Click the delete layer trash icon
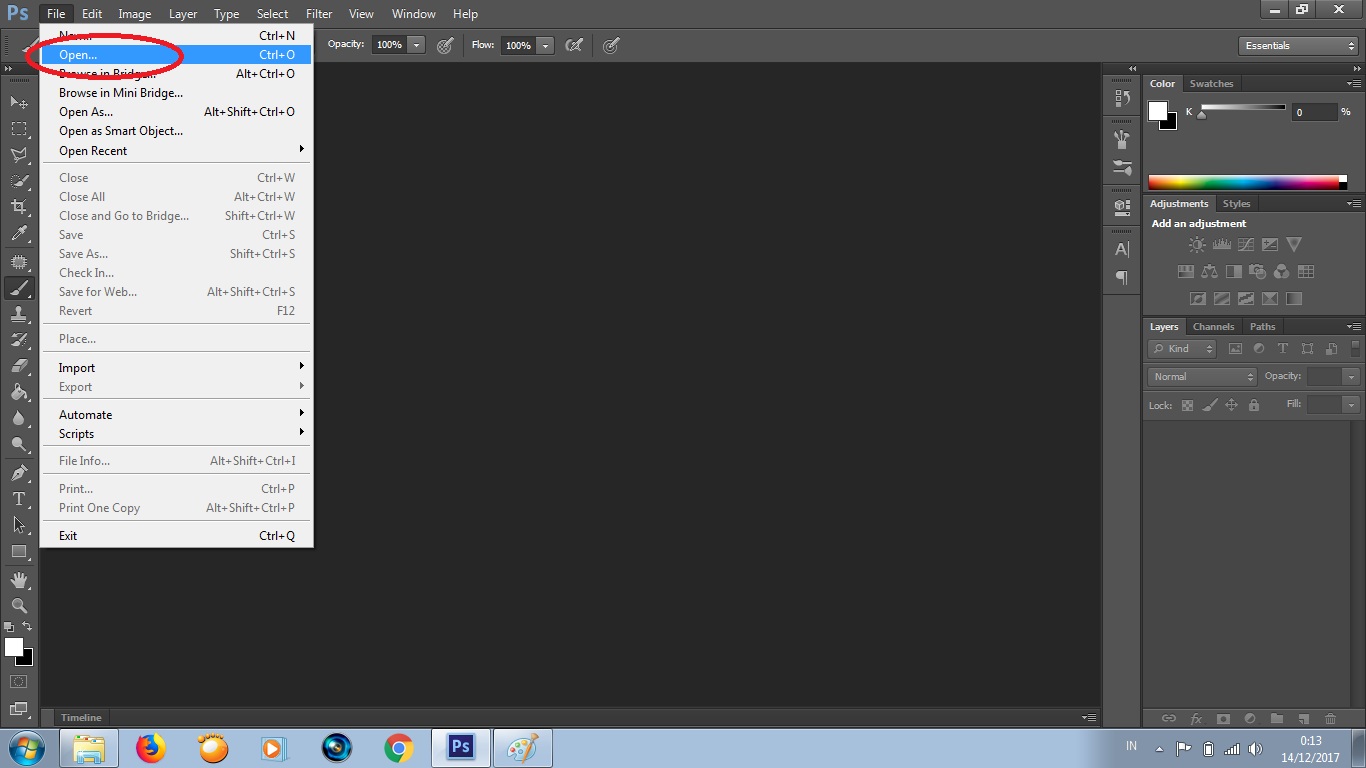The image size is (1366, 768). point(1330,718)
